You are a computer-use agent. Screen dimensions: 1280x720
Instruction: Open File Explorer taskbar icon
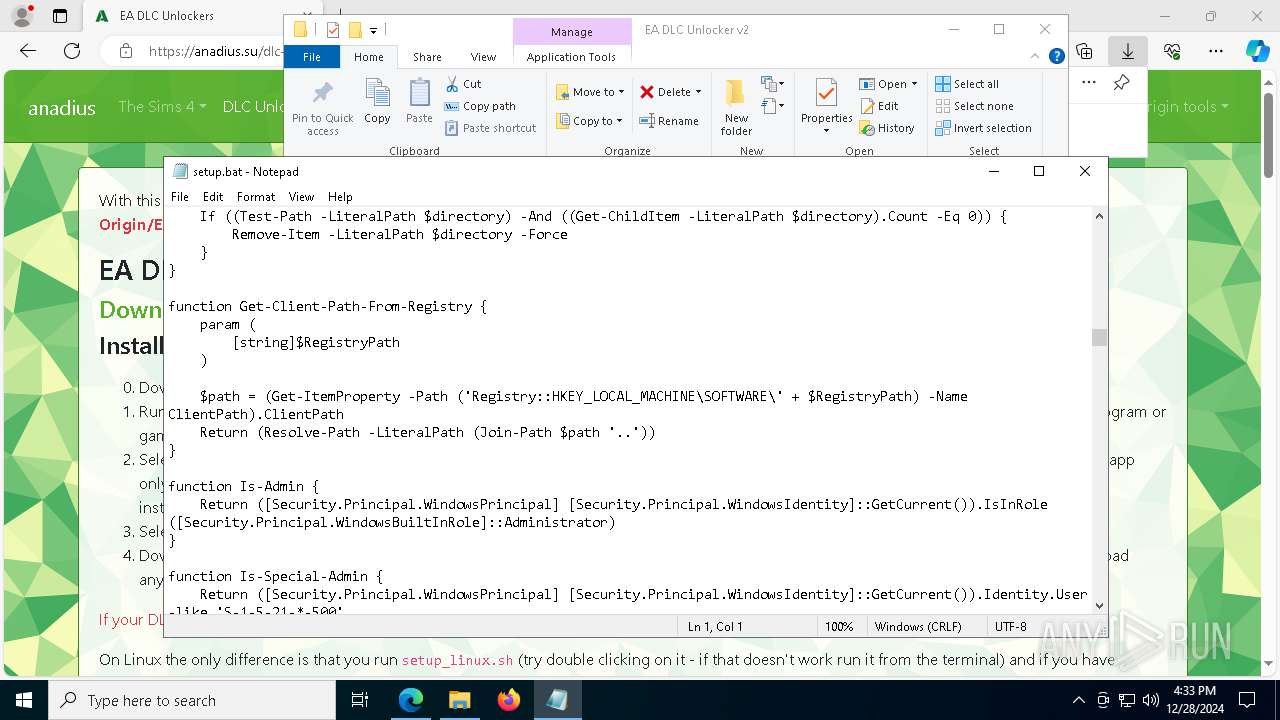pyautogui.click(x=459, y=700)
